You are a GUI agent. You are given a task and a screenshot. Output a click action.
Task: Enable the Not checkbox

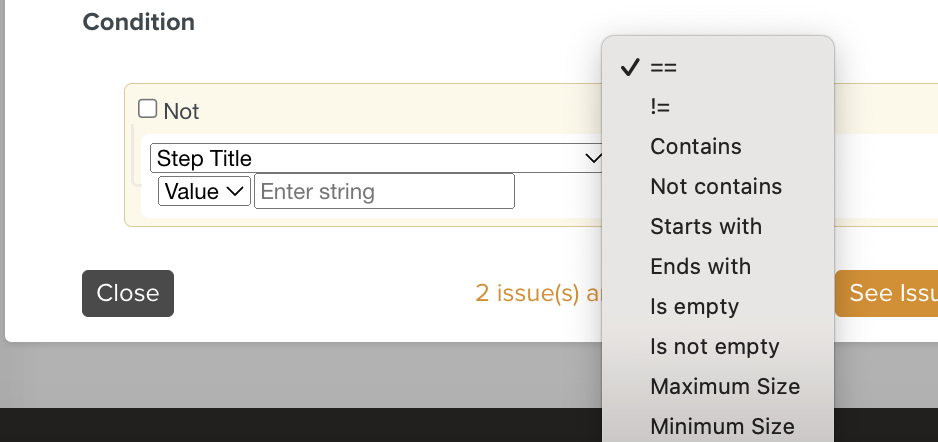tap(148, 109)
